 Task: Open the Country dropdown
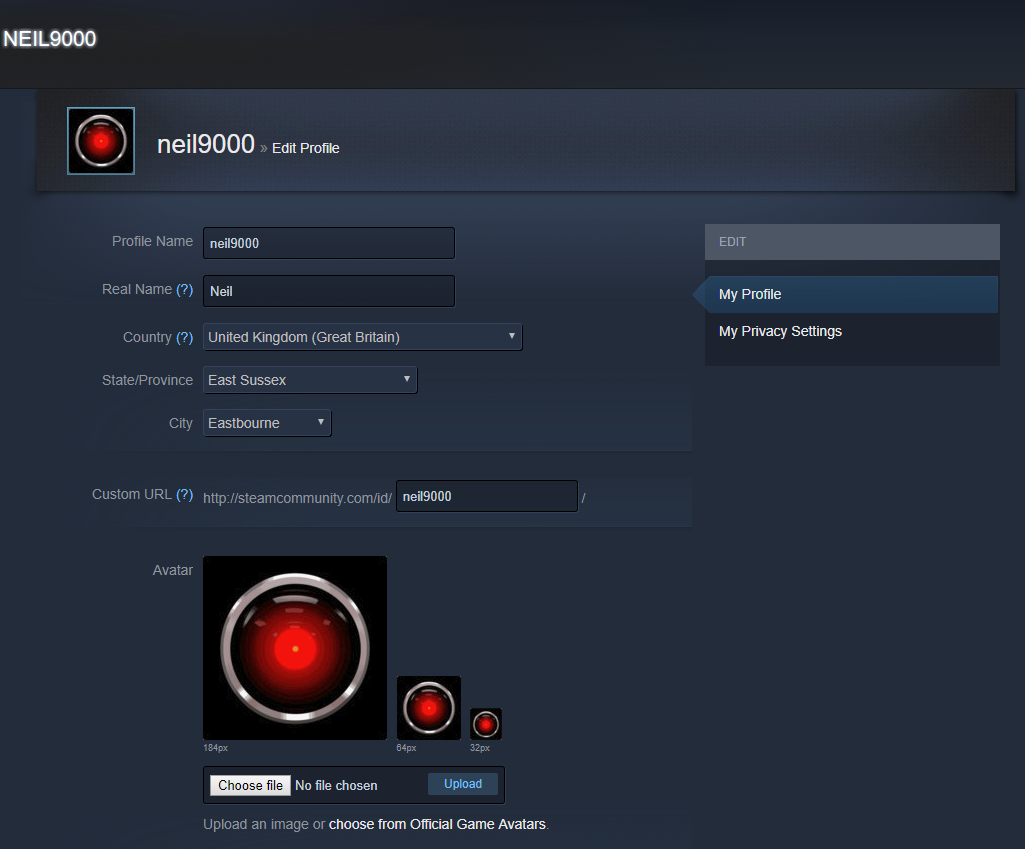click(x=362, y=337)
